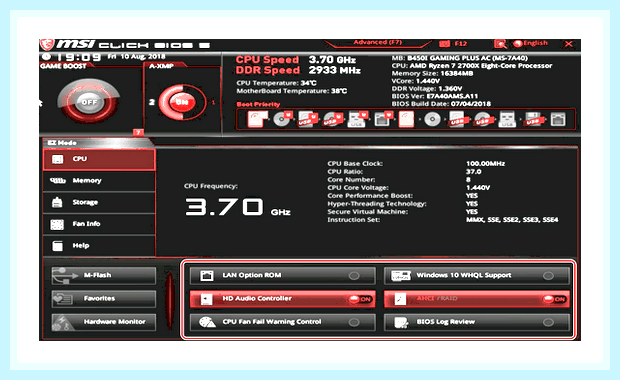Toggle the GAME BOOST knob

click(x=89, y=102)
